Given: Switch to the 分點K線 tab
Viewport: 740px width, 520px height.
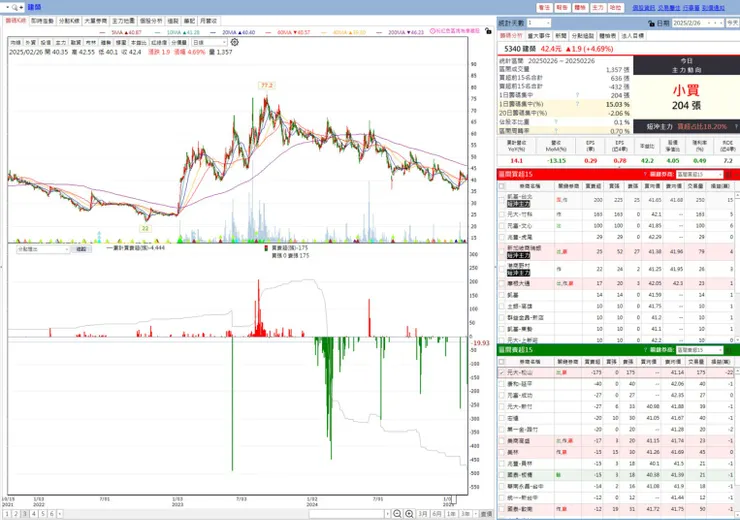Looking at the screenshot, I should pyautogui.click(x=69, y=21).
